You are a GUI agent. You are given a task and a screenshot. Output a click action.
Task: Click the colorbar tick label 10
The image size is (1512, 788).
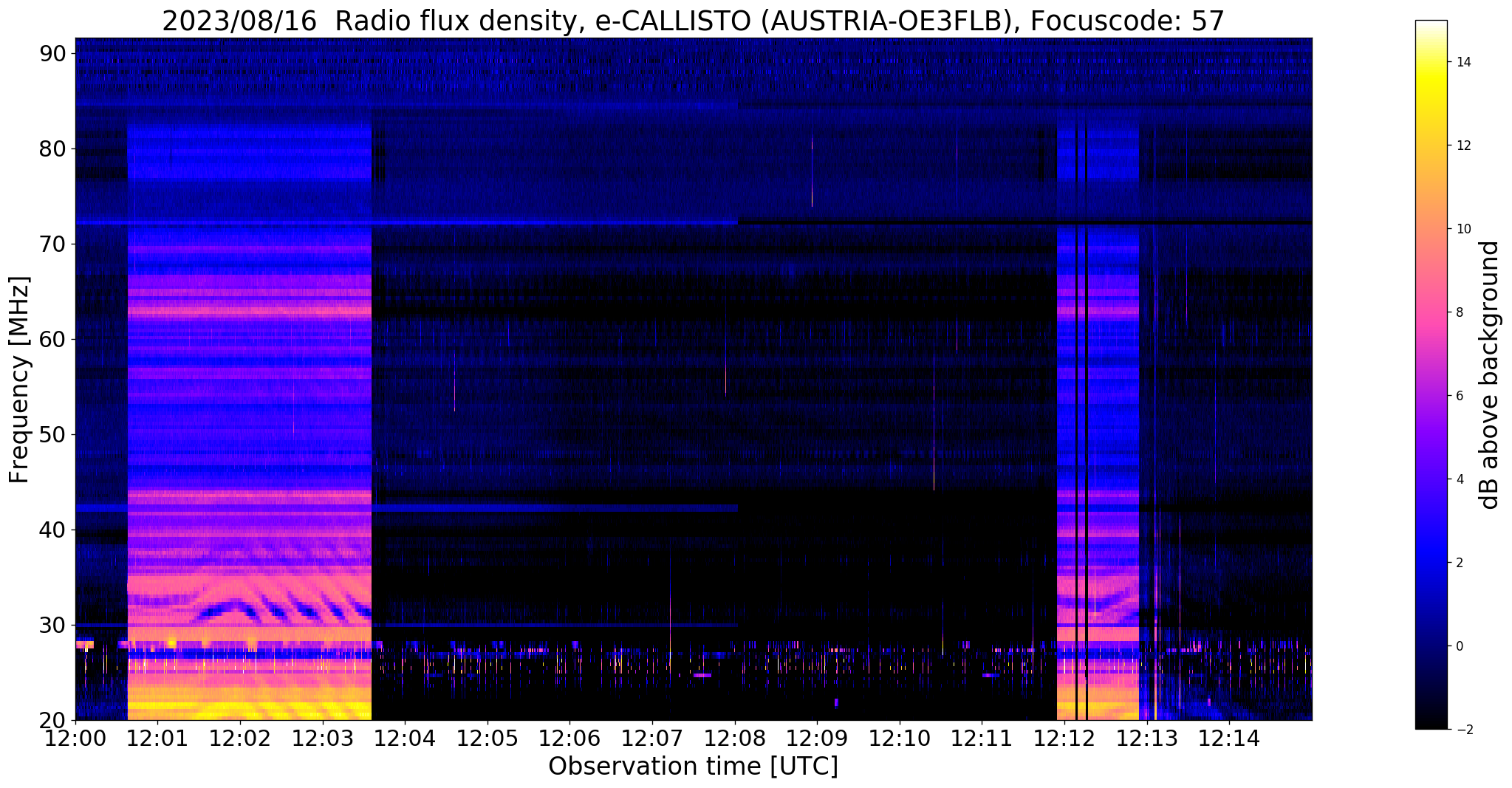tap(1463, 229)
